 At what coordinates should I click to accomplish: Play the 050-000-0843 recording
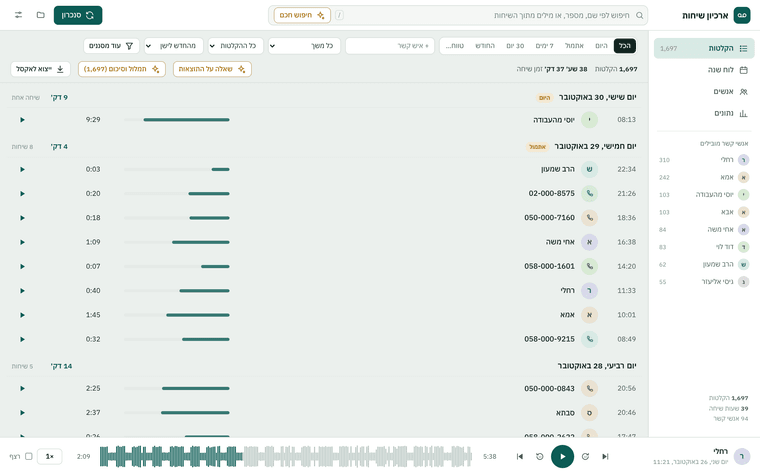pyautogui.click(x=22, y=388)
